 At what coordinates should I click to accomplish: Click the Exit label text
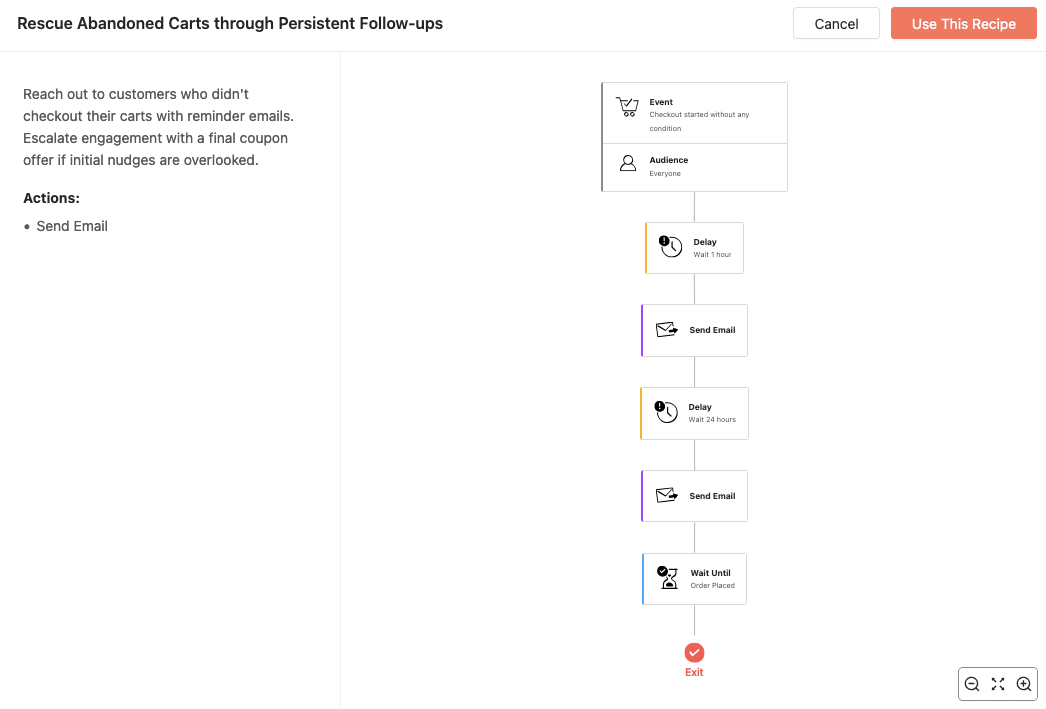(x=694, y=673)
